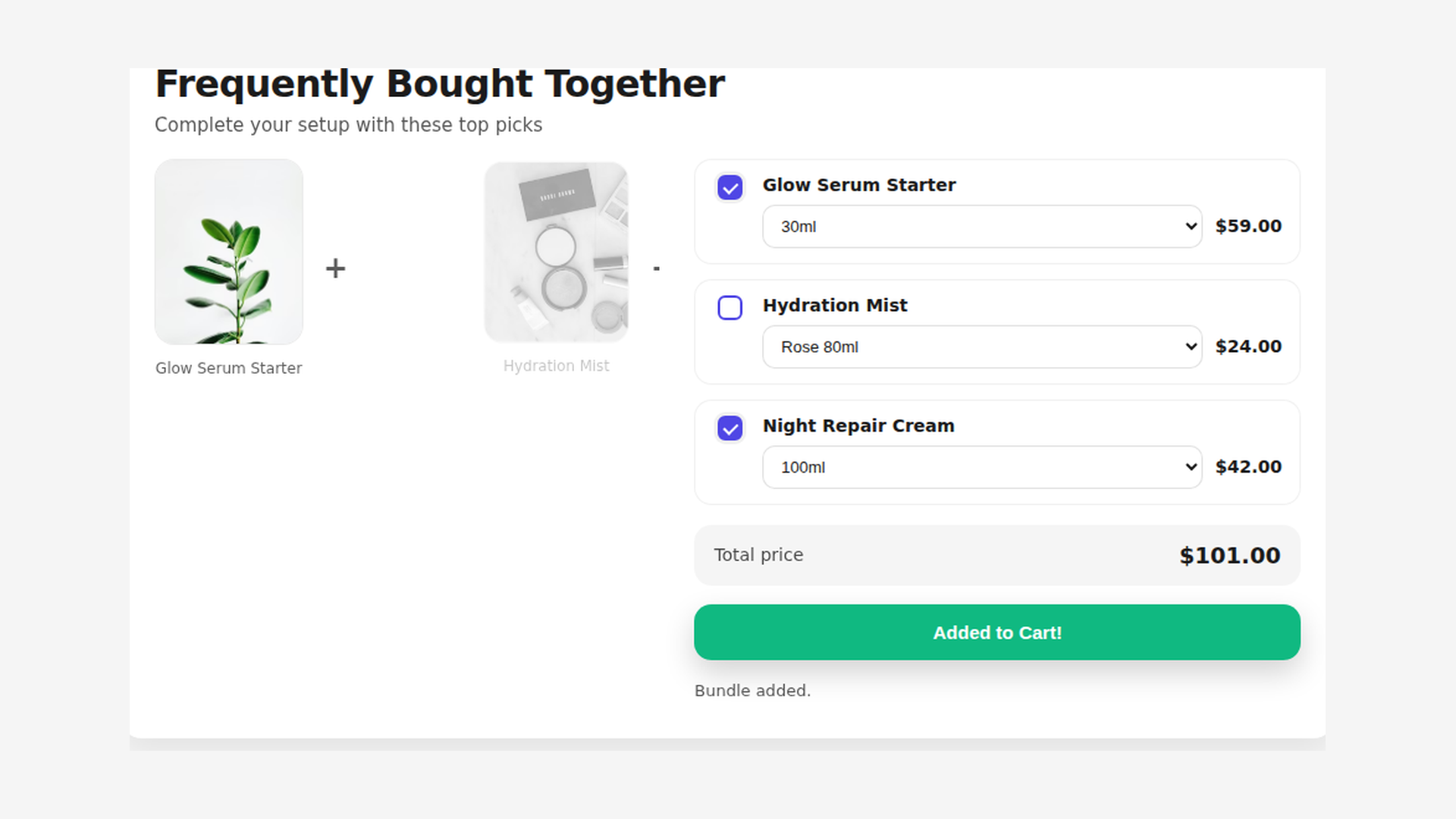The image size is (1456, 819).
Task: Enable the Hydration Mist checkbox
Action: [730, 308]
